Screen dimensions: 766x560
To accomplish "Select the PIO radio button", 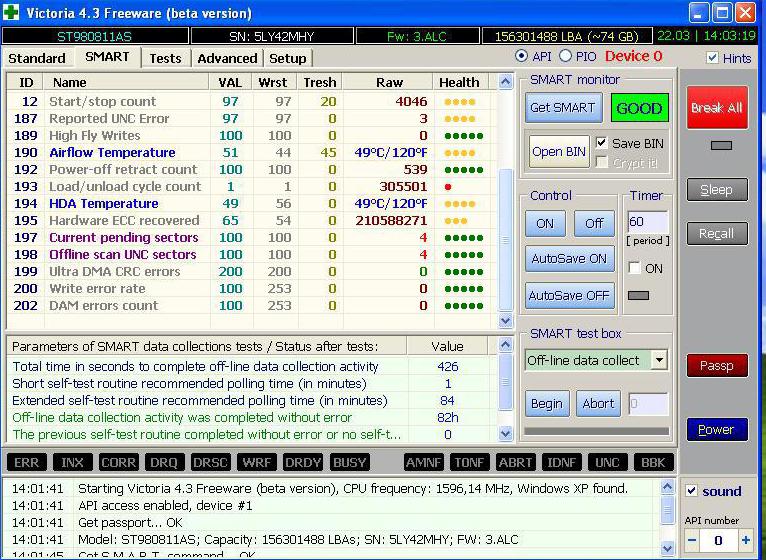I will pyautogui.click(x=566, y=57).
